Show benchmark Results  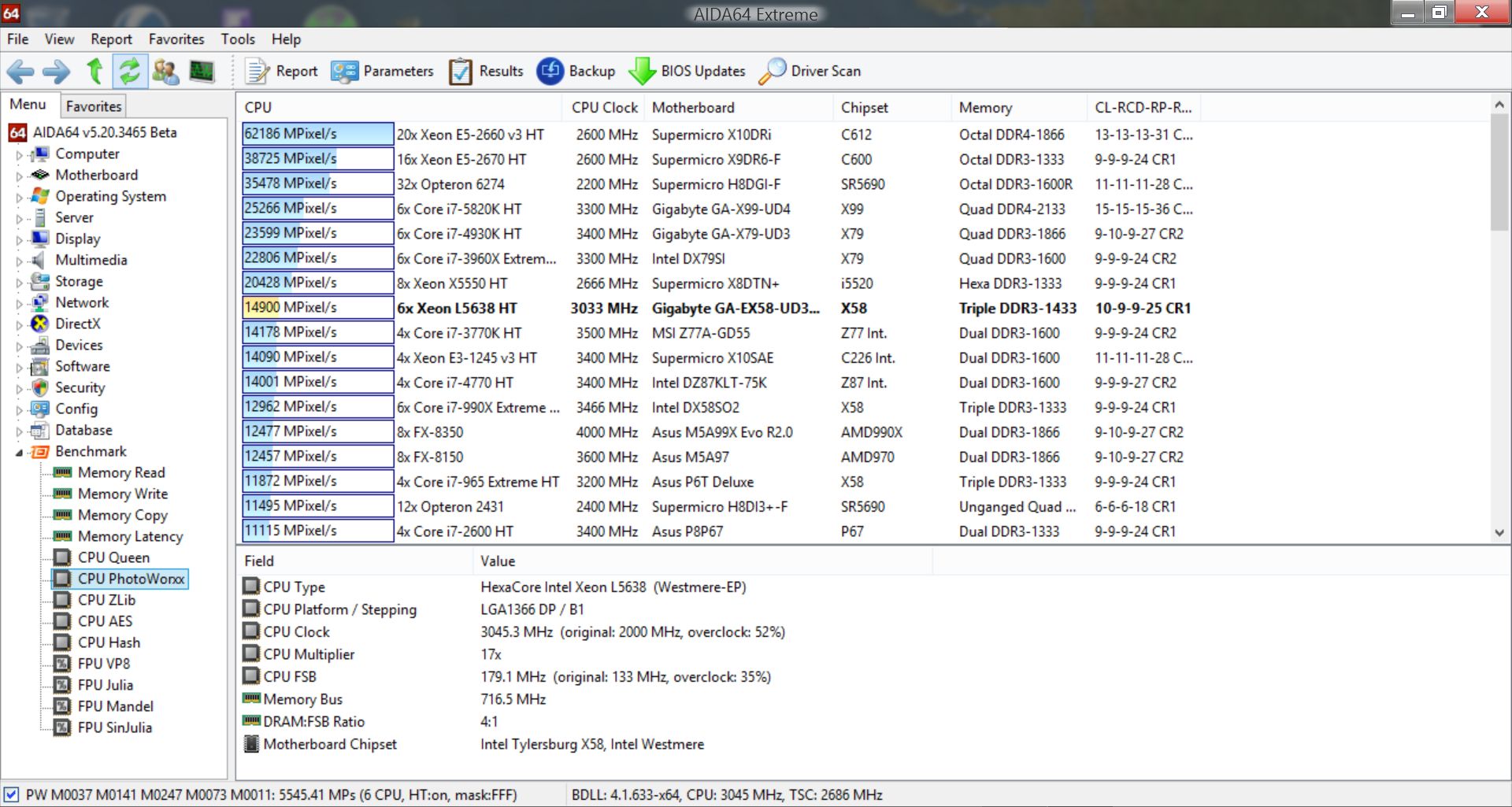pos(486,72)
